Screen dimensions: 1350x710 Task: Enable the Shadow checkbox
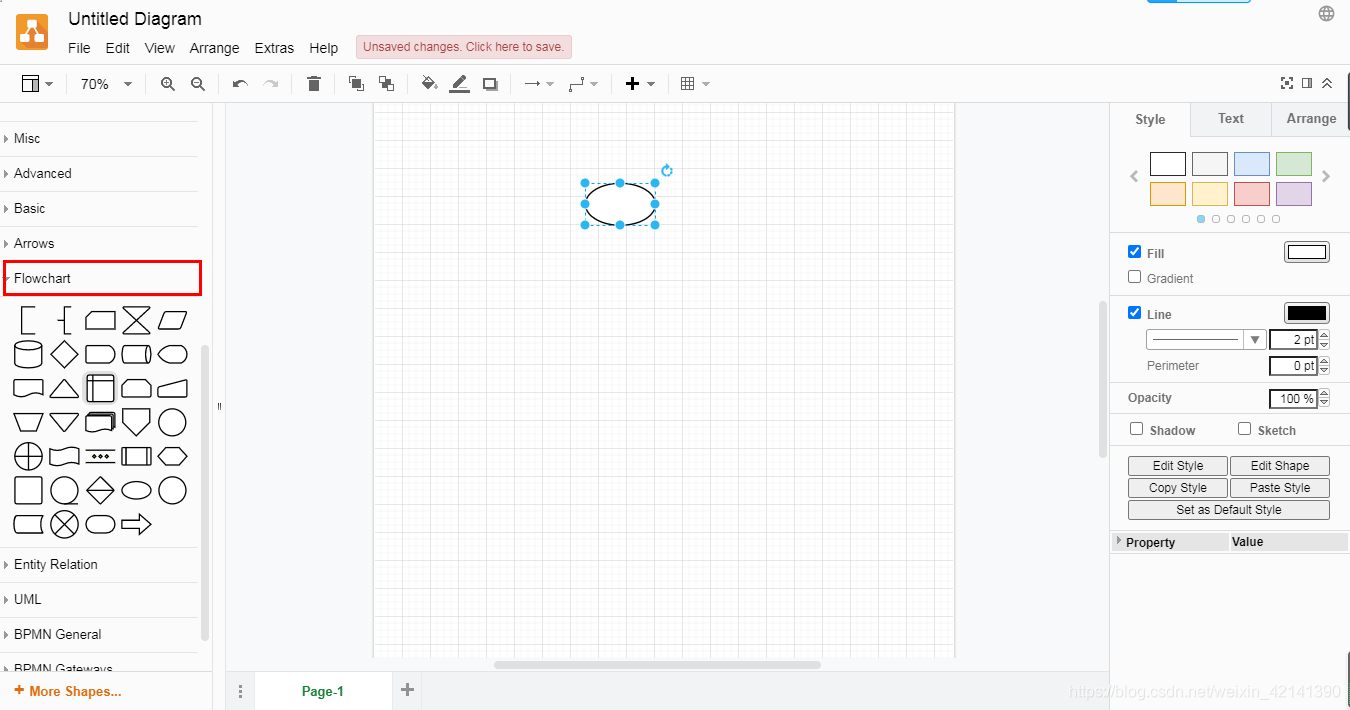(1136, 429)
